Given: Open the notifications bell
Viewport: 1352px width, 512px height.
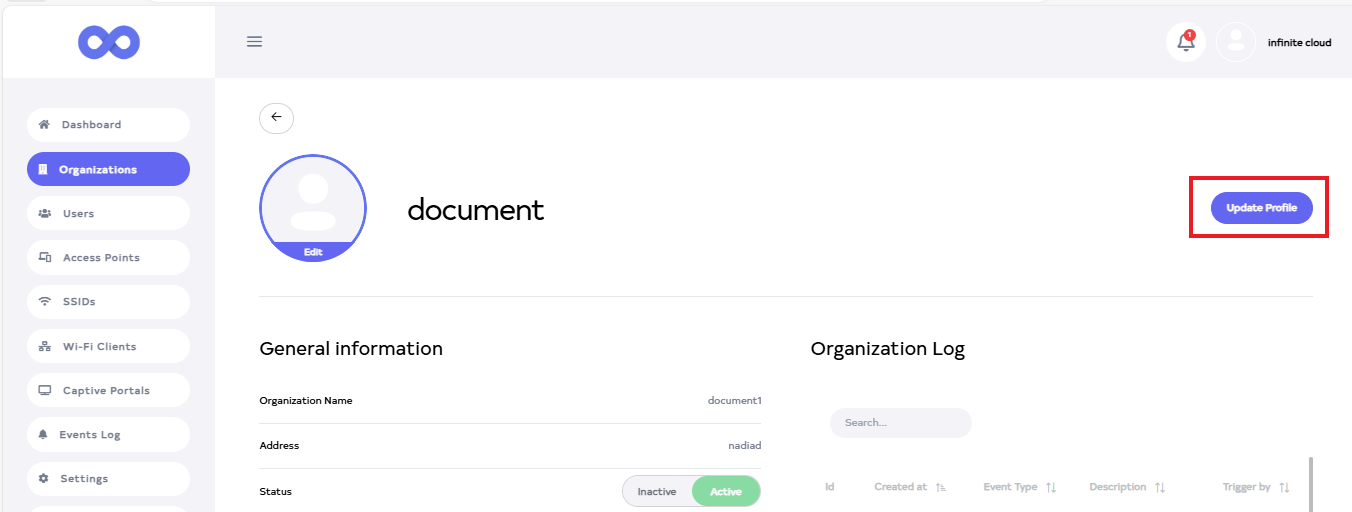Looking at the screenshot, I should [1186, 42].
